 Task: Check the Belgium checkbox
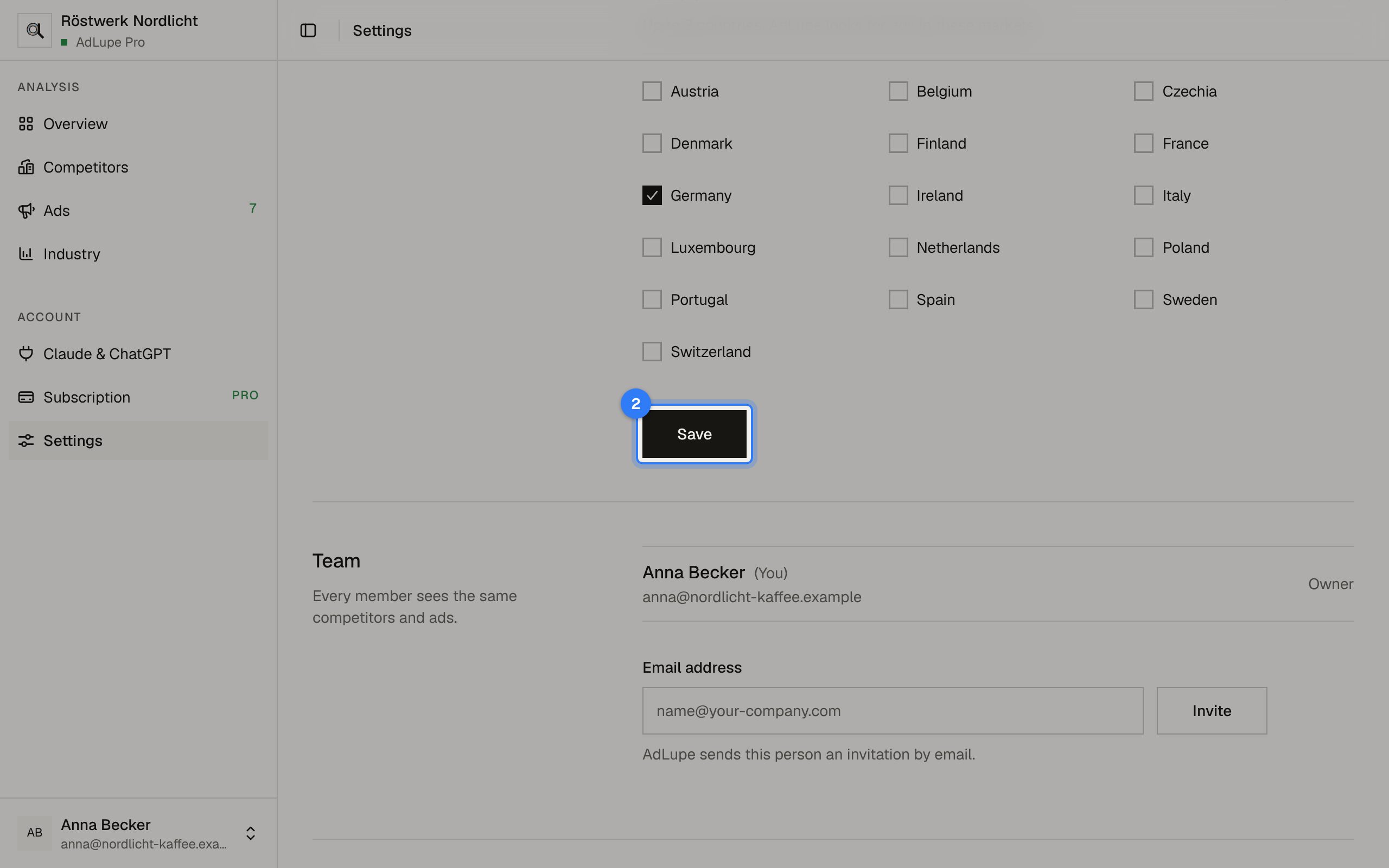pyautogui.click(x=899, y=91)
